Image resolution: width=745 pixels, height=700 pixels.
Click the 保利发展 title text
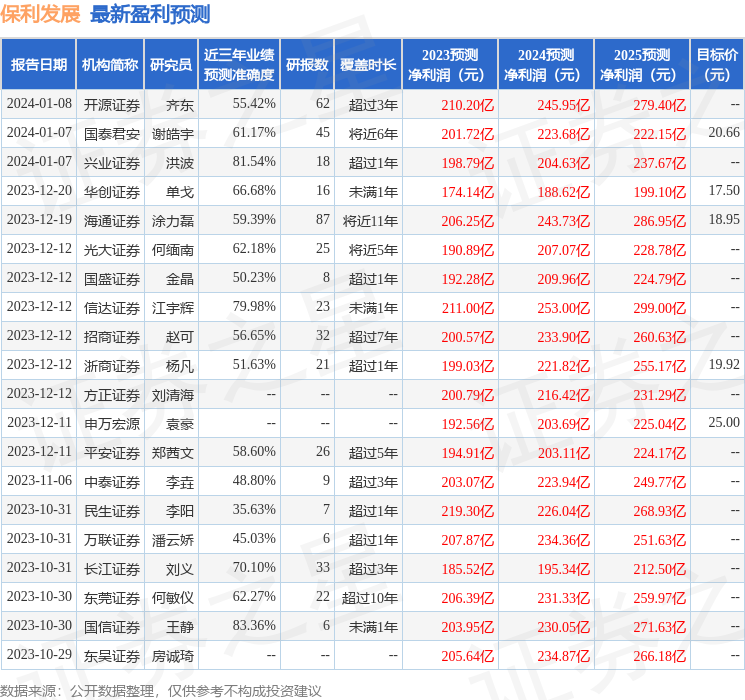pos(40,13)
